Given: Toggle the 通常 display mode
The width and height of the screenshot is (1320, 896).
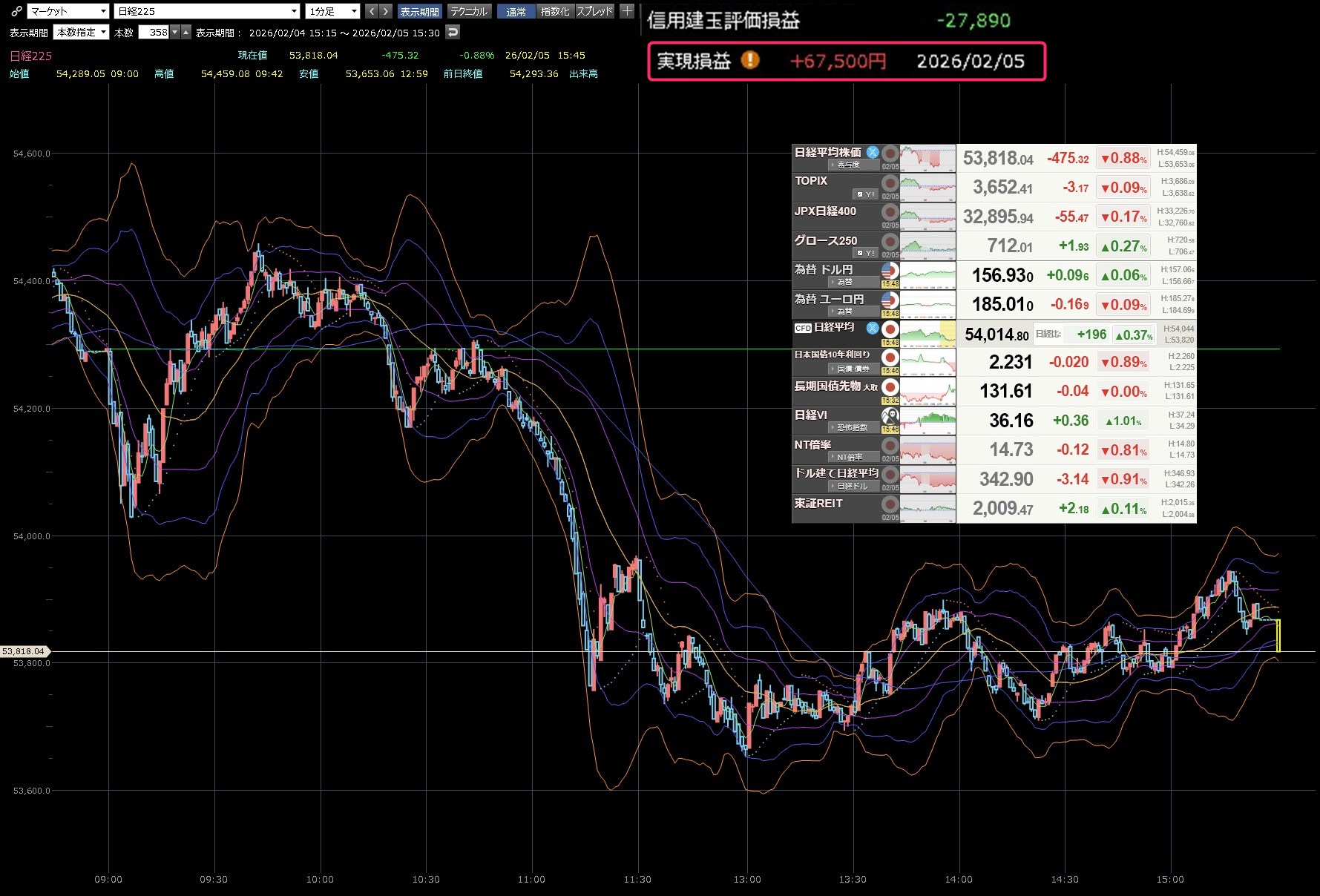Looking at the screenshot, I should 516,11.
